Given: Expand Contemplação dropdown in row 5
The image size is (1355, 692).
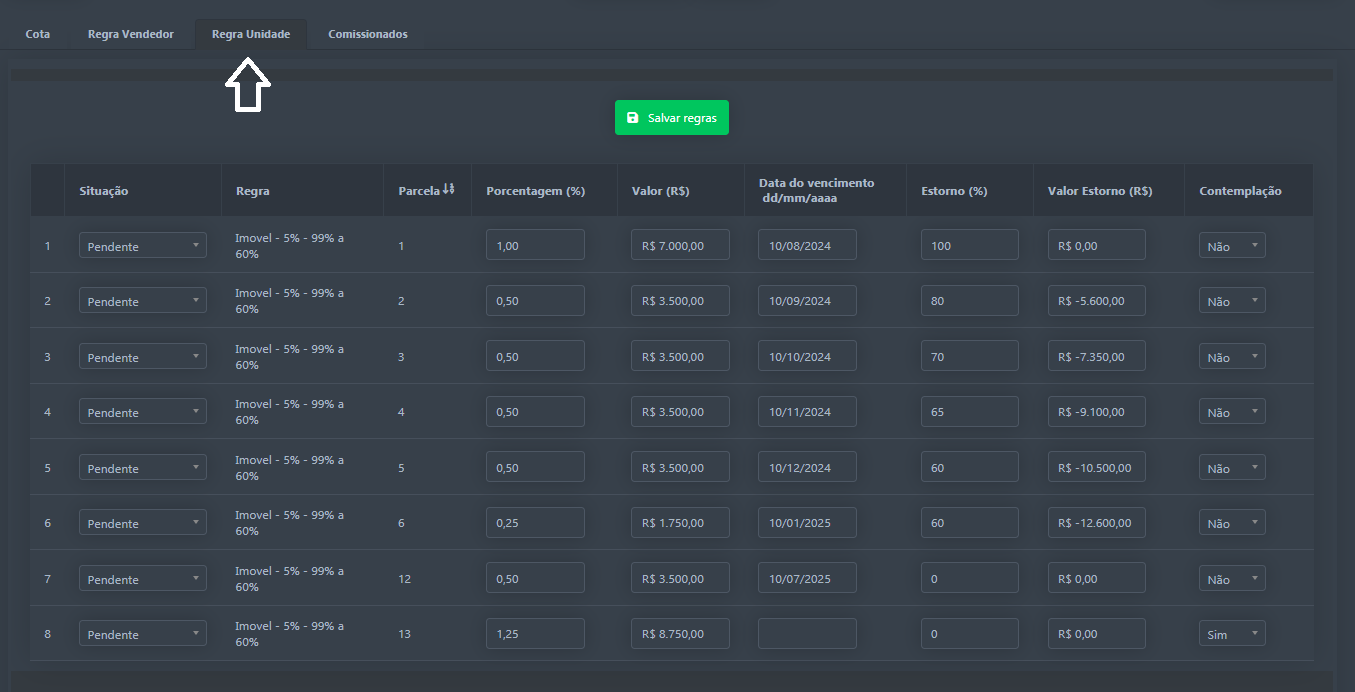Looking at the screenshot, I should [1232, 467].
